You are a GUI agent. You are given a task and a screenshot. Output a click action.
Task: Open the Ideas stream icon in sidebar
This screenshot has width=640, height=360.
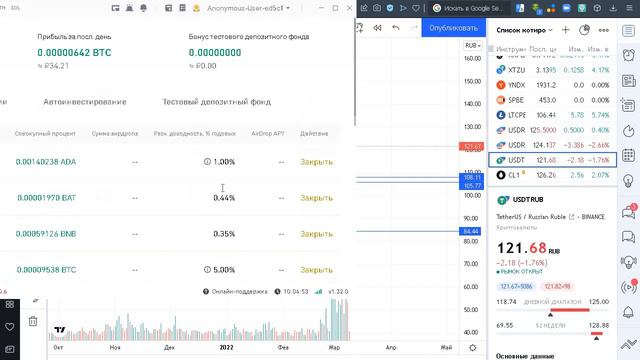pyautogui.click(x=629, y=262)
